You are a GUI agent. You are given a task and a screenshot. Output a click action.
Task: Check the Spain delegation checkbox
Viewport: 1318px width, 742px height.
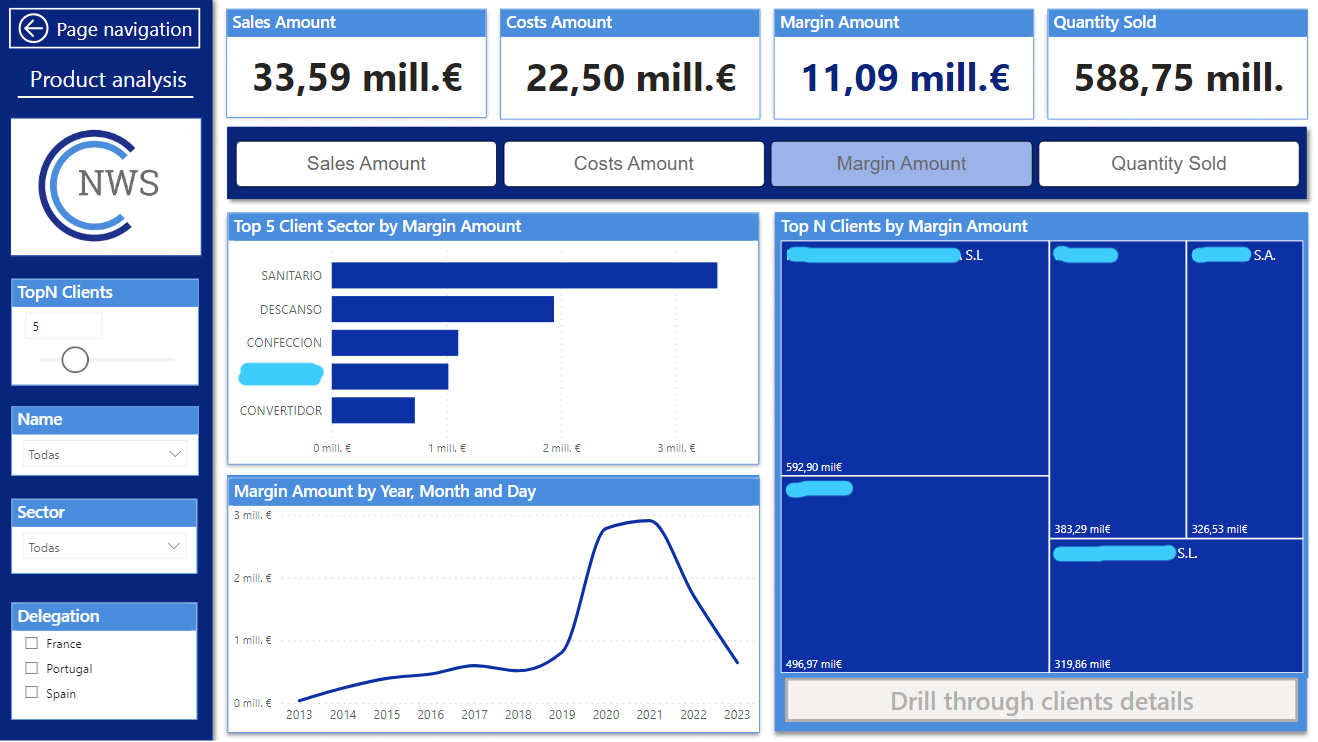(x=32, y=693)
